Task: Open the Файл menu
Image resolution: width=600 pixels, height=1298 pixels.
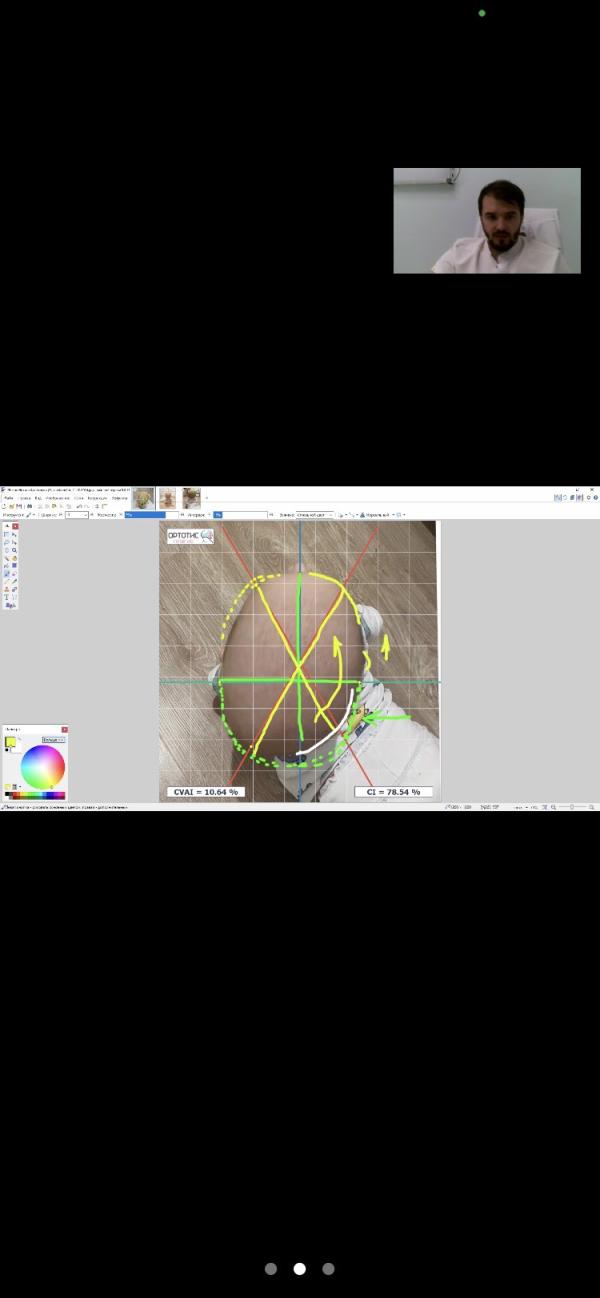Action: [8, 498]
